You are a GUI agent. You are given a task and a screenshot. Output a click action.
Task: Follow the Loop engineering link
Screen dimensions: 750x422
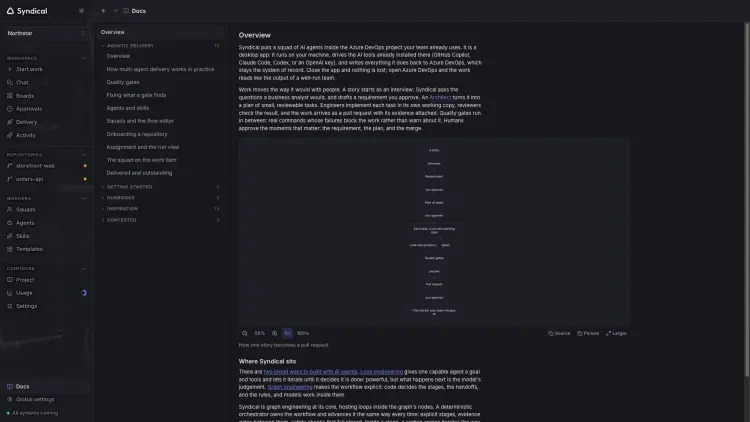click(x=381, y=372)
